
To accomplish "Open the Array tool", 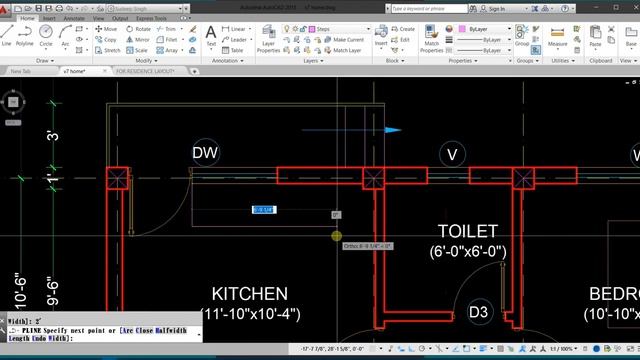I will click(x=167, y=50).
